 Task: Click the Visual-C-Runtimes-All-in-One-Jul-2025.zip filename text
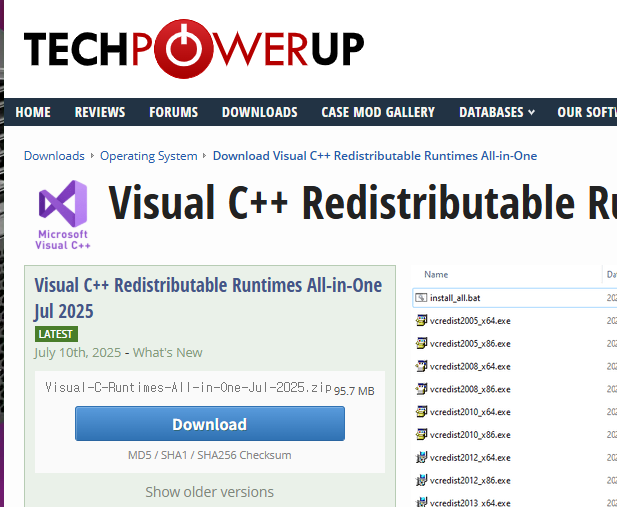[x=188, y=388]
